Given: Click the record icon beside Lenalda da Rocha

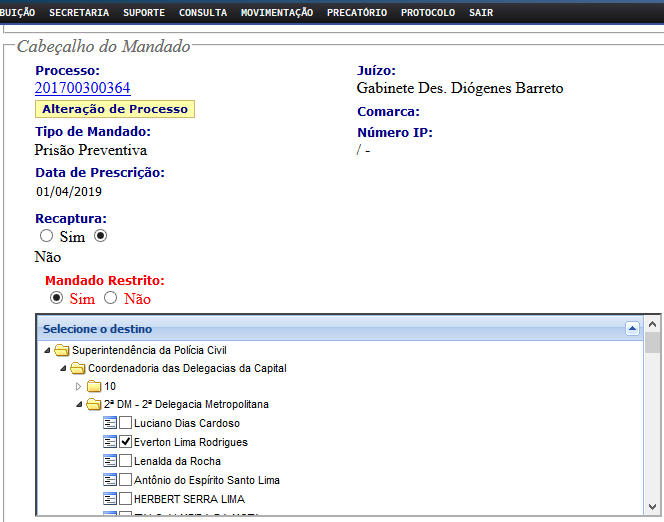Looking at the screenshot, I should 110,461.
